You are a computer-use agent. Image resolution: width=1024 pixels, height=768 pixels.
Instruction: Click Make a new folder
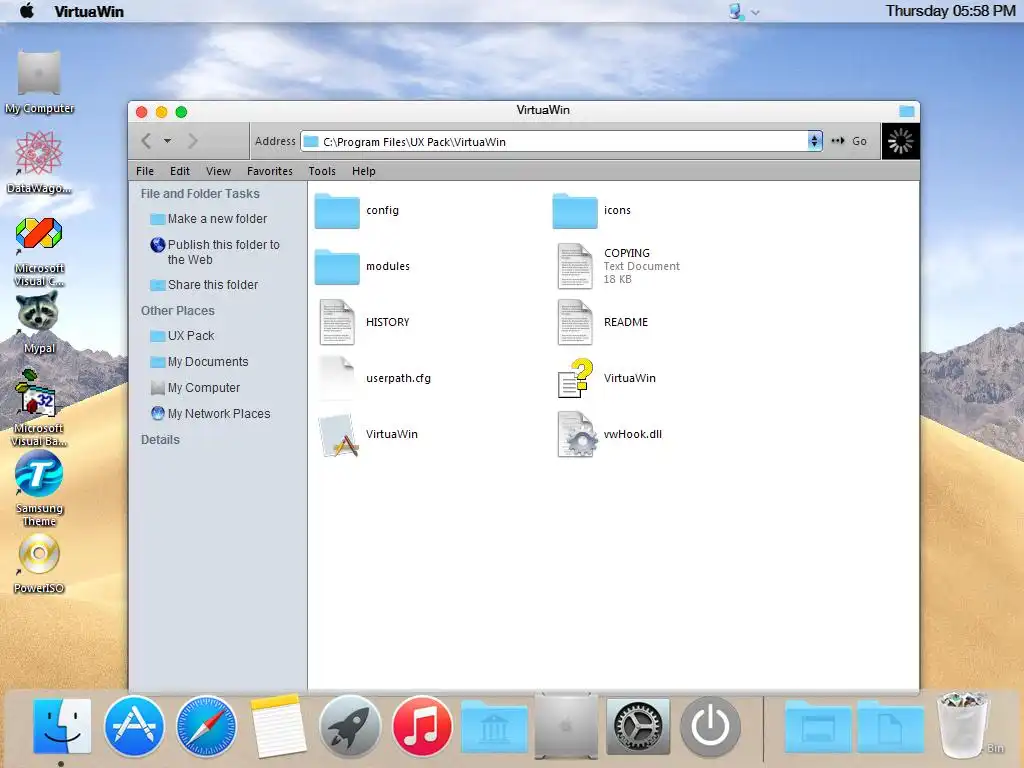point(208,219)
